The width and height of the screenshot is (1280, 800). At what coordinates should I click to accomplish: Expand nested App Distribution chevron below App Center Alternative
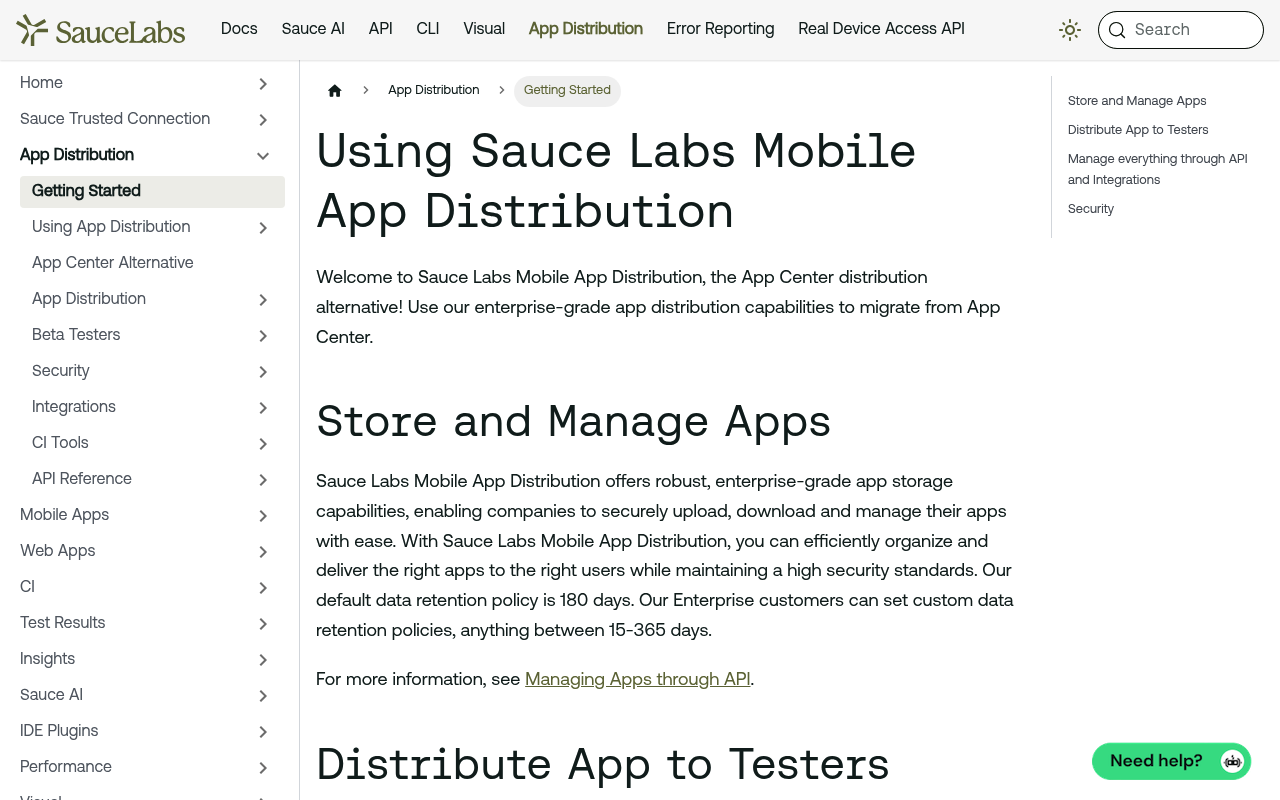tap(263, 300)
